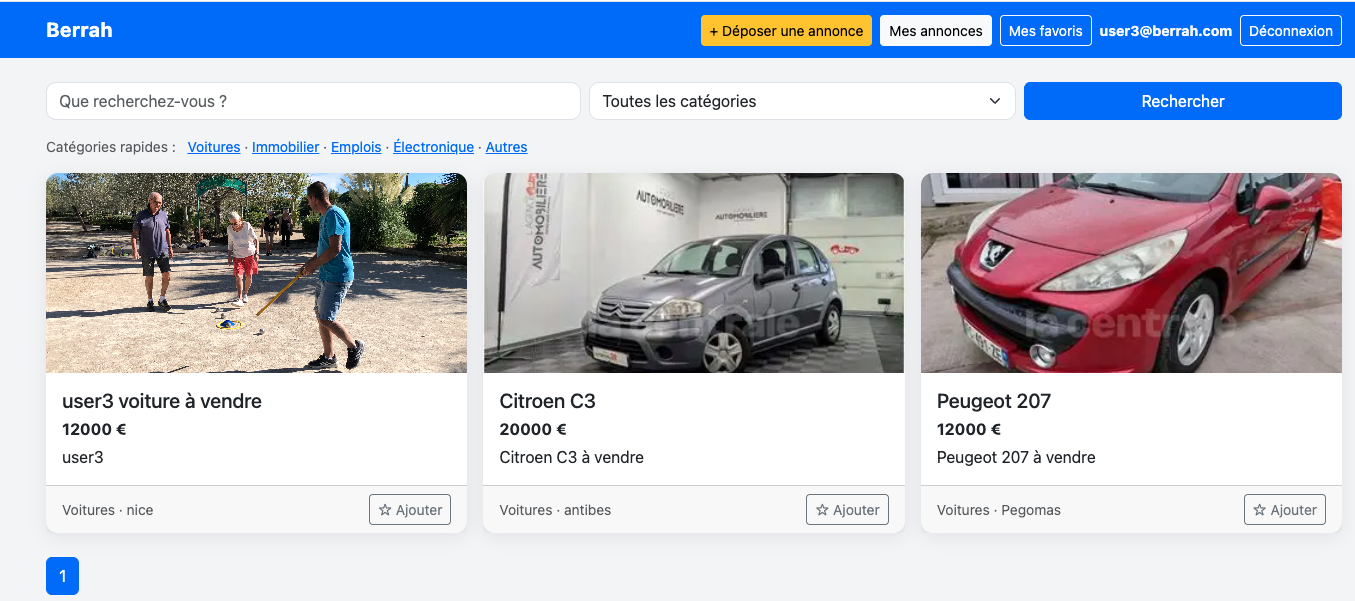This screenshot has height=601, width=1355.
Task: Open the red Peugeot 207 photo
Action: (x=1131, y=273)
